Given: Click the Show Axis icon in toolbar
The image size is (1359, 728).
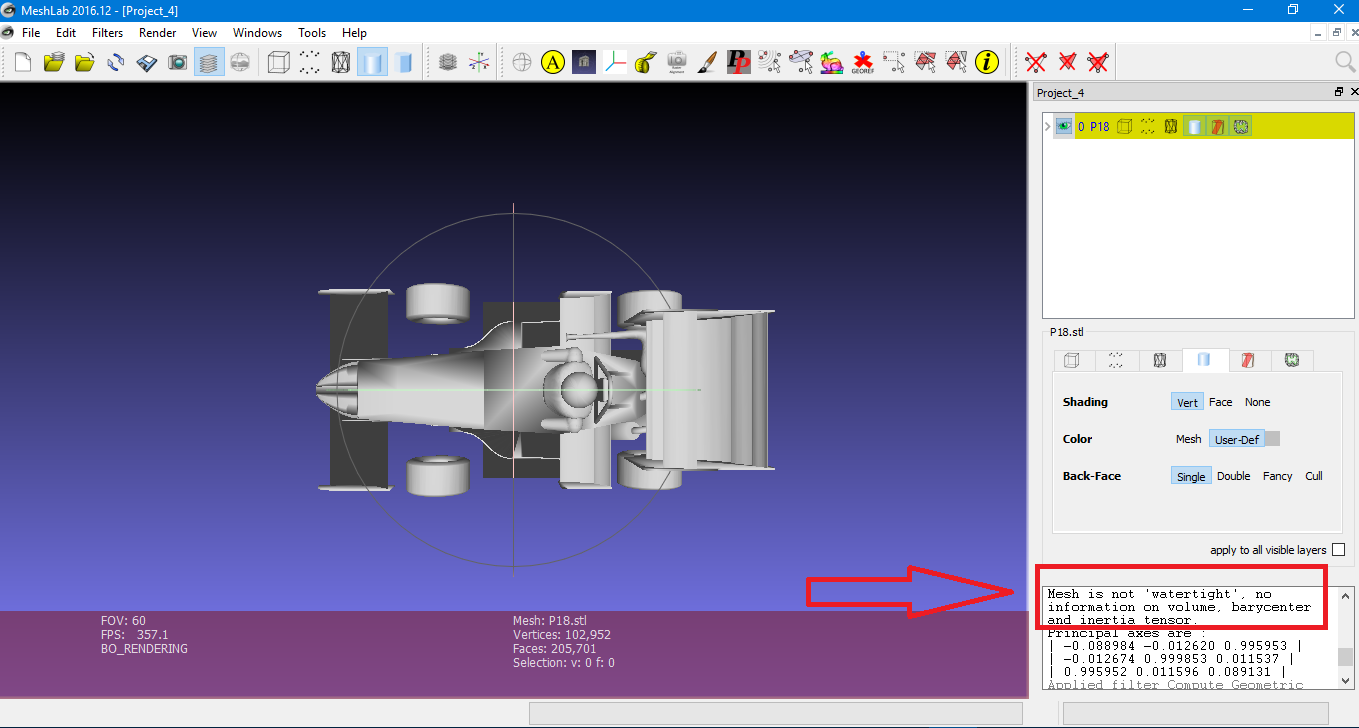Looking at the screenshot, I should click(x=480, y=62).
